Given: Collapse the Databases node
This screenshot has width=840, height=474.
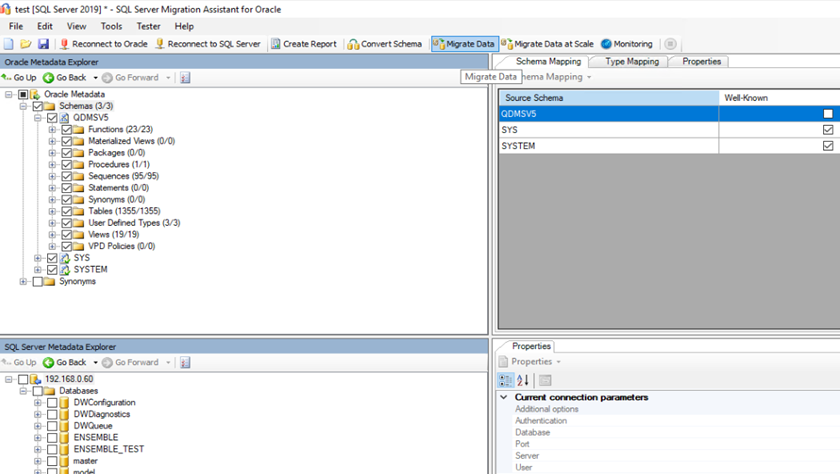Looking at the screenshot, I should (23, 391).
